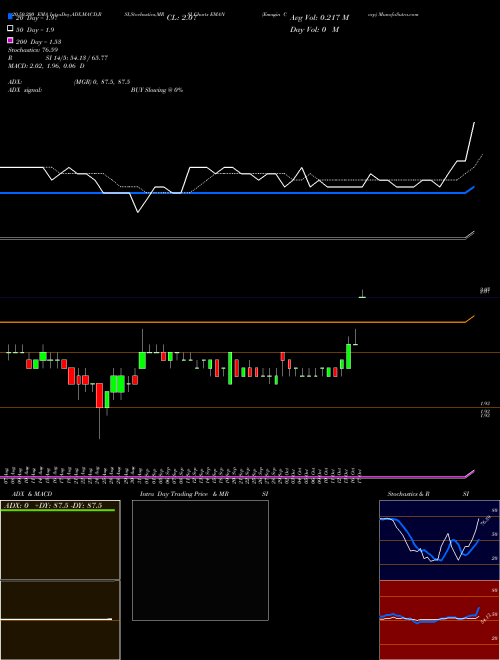Click the upper ADX panel with green bar
Viewport: 500px width, 660px height.
click(x=60, y=540)
